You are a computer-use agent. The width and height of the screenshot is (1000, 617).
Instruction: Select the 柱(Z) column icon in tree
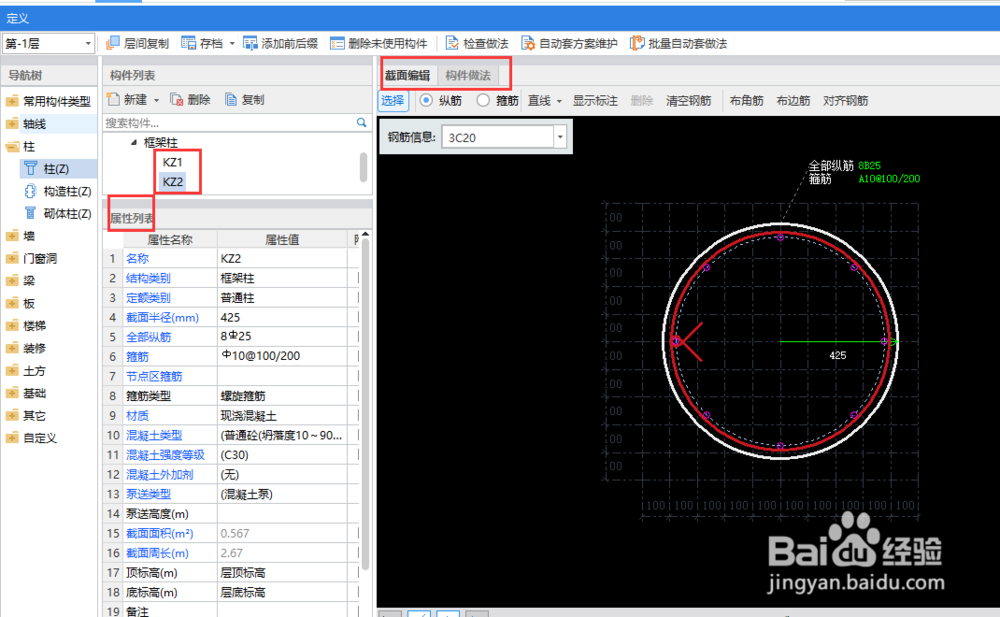point(30,168)
